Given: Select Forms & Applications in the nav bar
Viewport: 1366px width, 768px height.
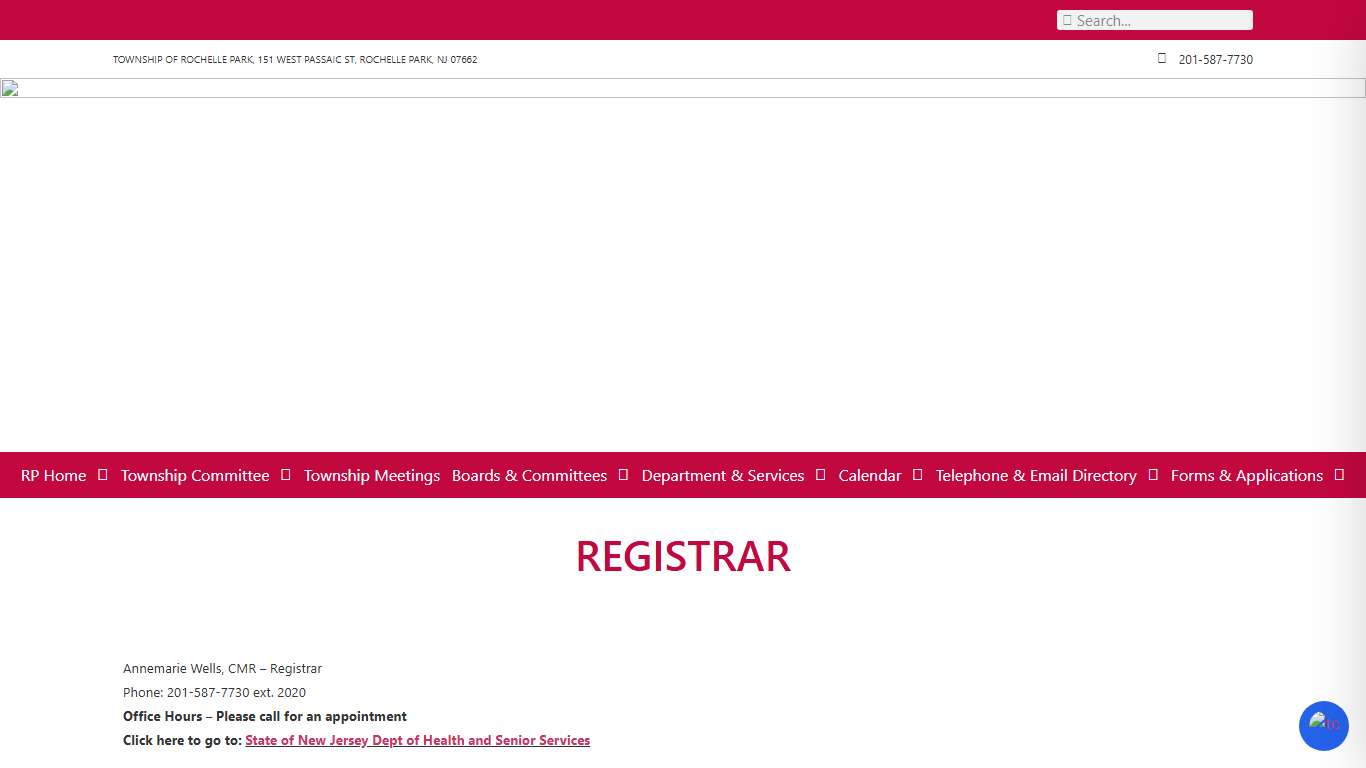Looking at the screenshot, I should point(1246,475).
